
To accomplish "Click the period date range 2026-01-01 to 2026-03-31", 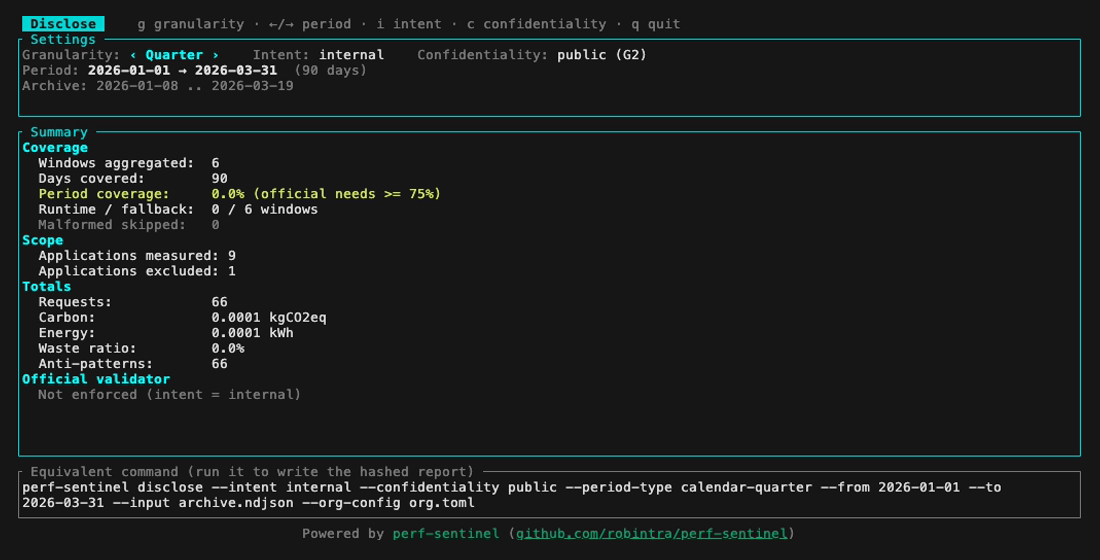I will point(182,70).
